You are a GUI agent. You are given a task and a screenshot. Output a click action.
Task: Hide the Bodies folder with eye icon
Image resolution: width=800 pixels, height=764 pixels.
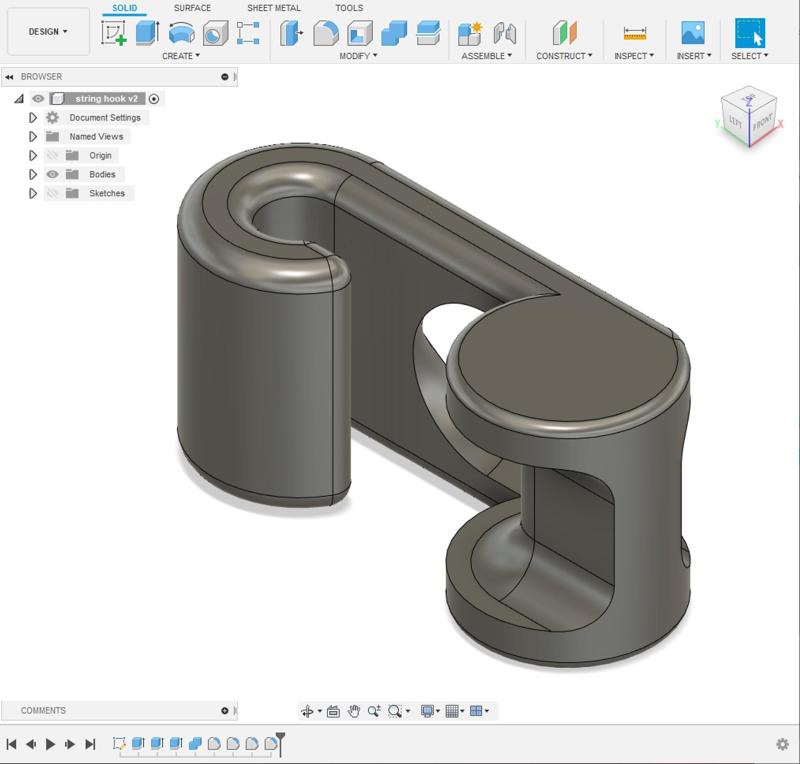tap(52, 174)
